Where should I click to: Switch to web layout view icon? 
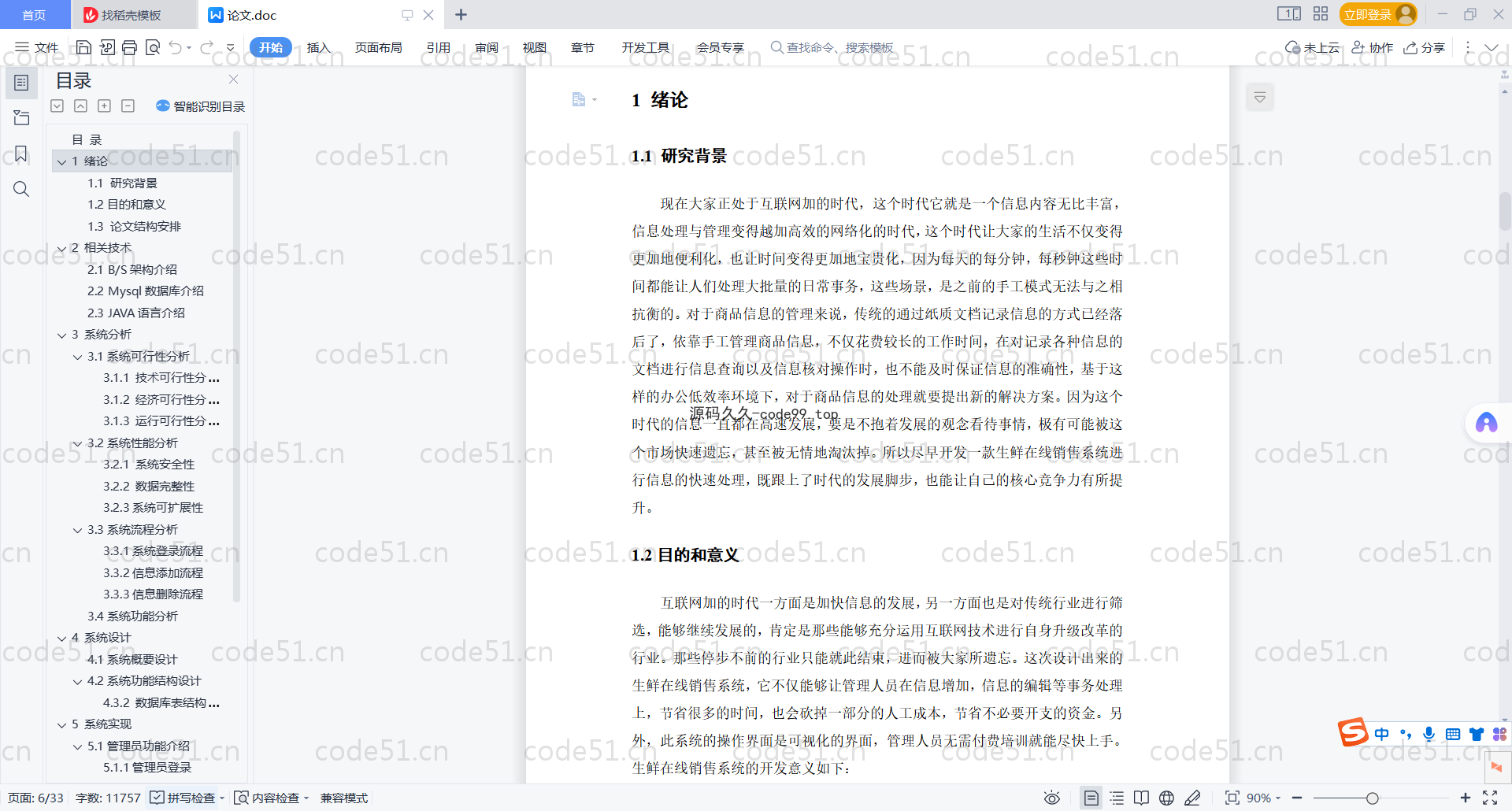click(1166, 798)
